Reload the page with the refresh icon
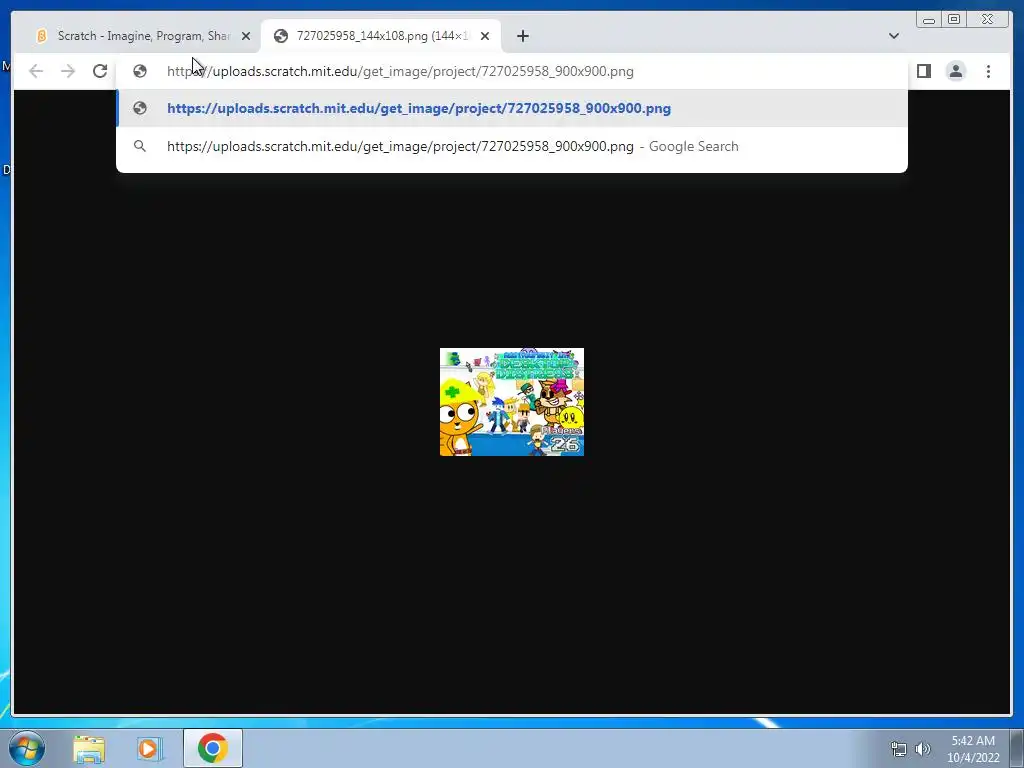Viewport: 1024px width, 768px height. (100, 71)
